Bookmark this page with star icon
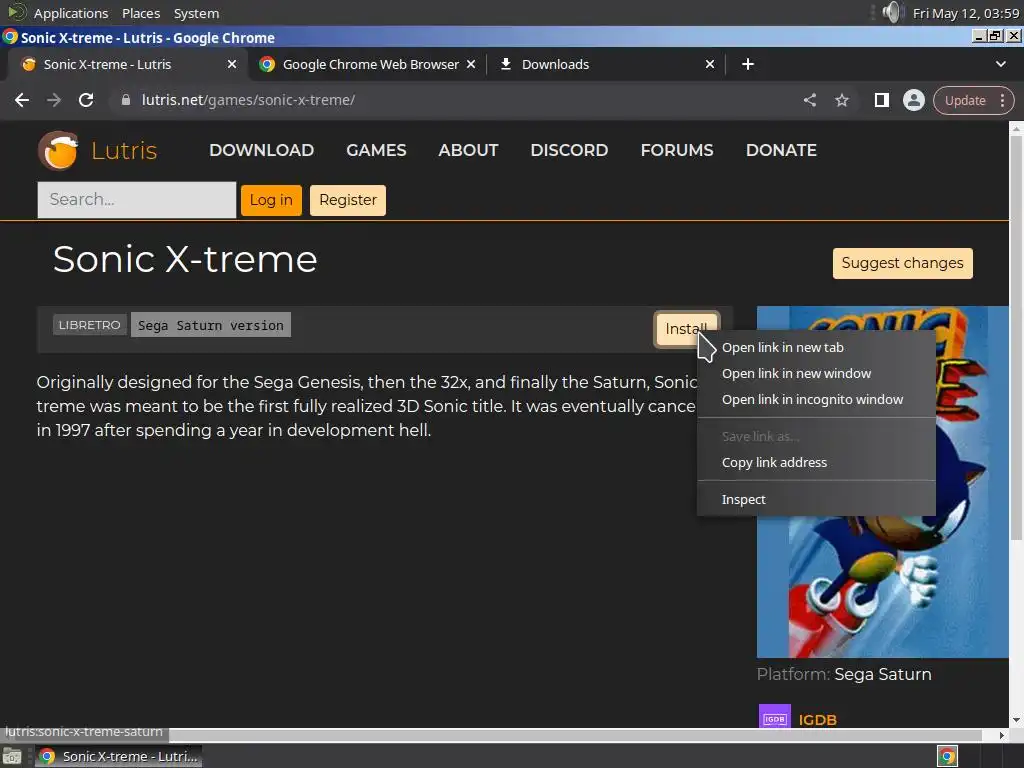This screenshot has width=1024, height=768. 842,100
